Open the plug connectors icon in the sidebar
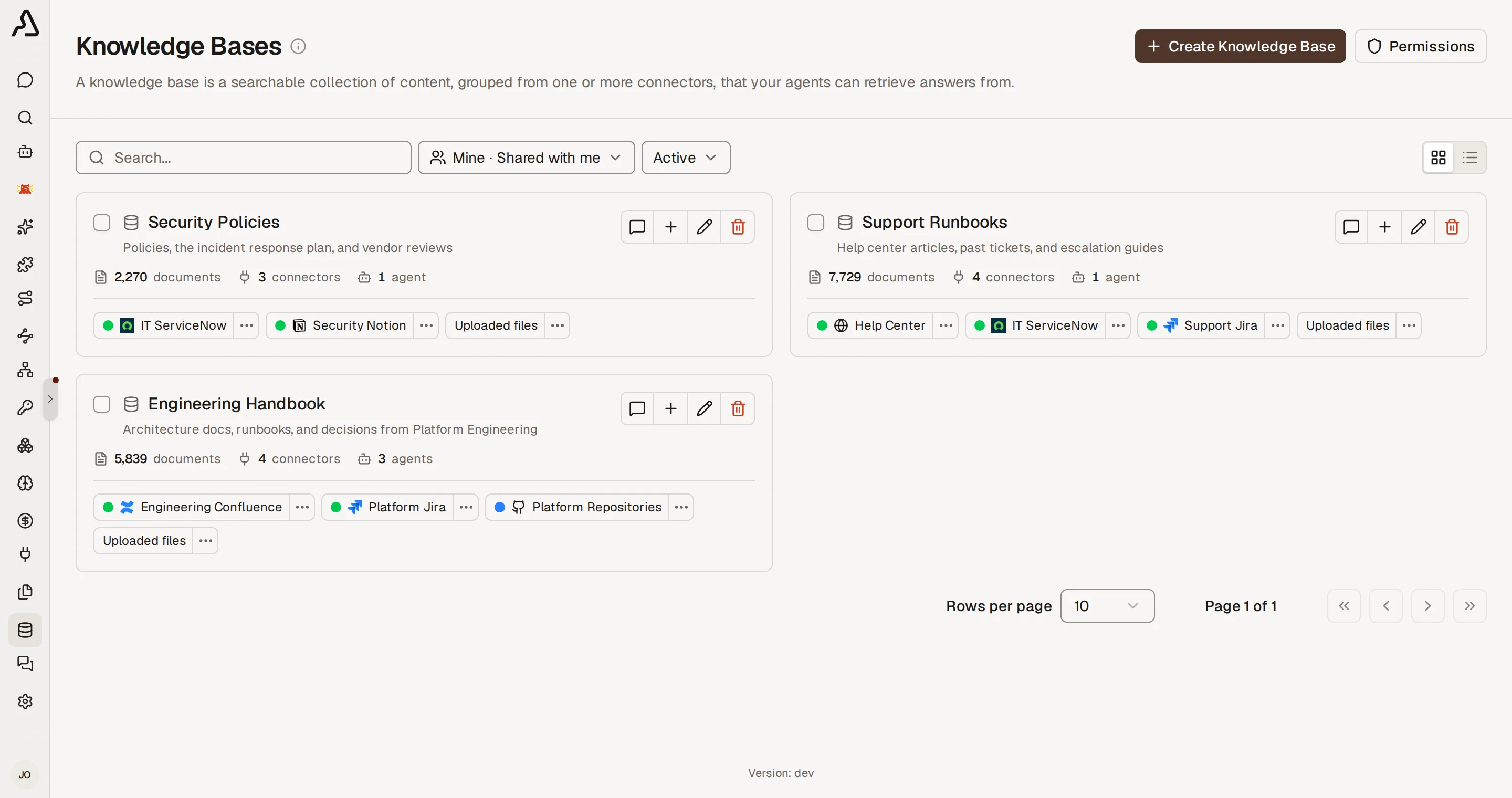Screen dimensions: 1512x798 (x=25, y=554)
